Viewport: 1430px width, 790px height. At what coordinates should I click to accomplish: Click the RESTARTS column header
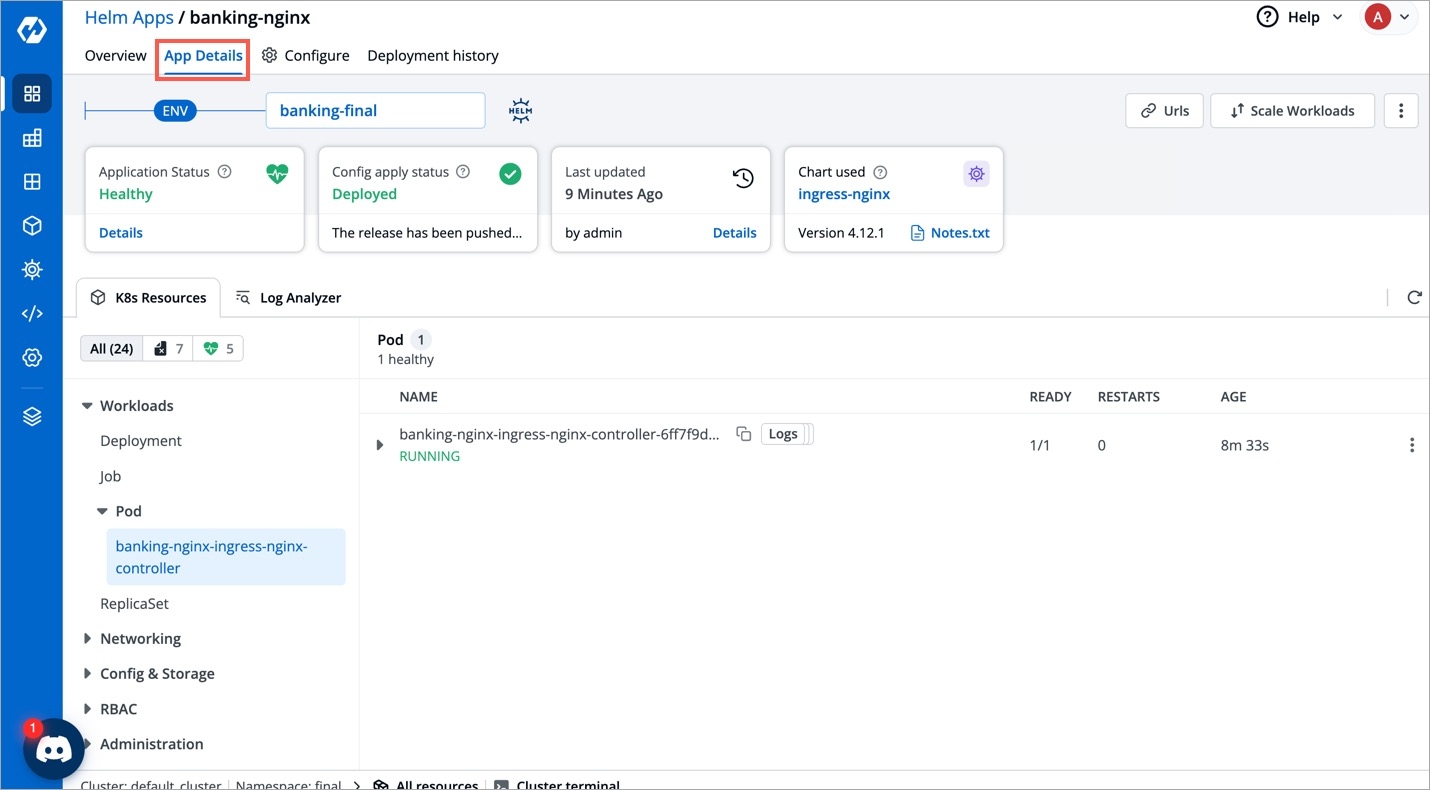coord(1128,397)
